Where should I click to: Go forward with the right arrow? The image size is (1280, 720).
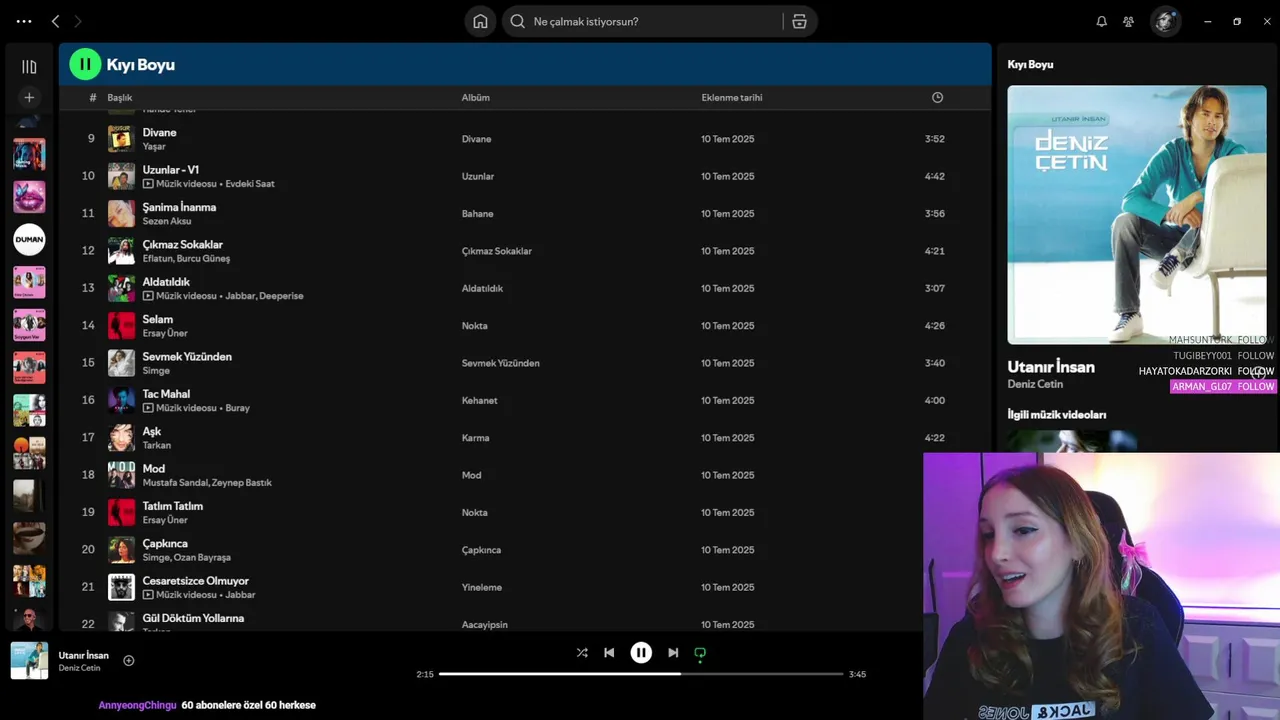pos(78,21)
